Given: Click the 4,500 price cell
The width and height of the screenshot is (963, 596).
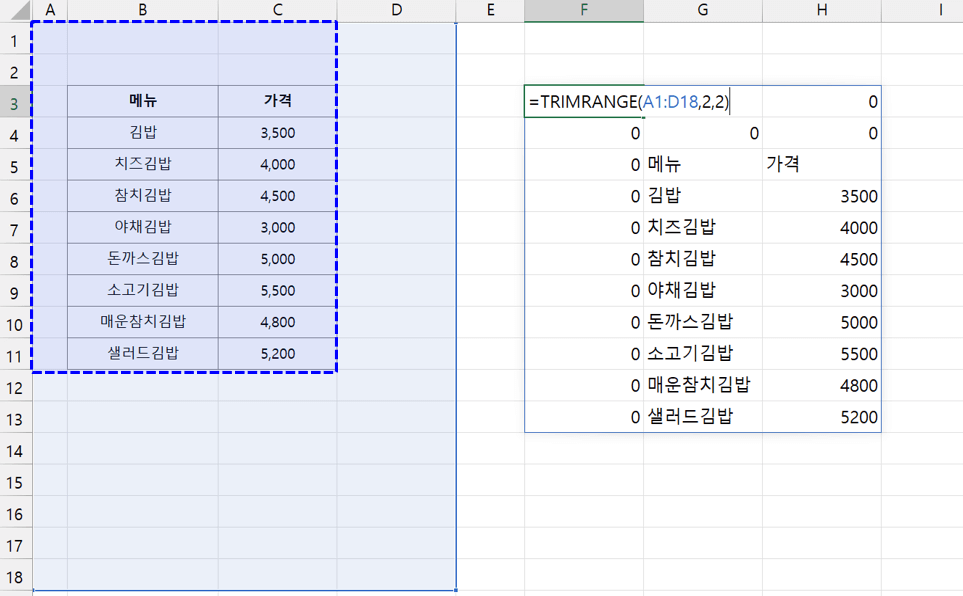Looking at the screenshot, I should coord(278,195).
